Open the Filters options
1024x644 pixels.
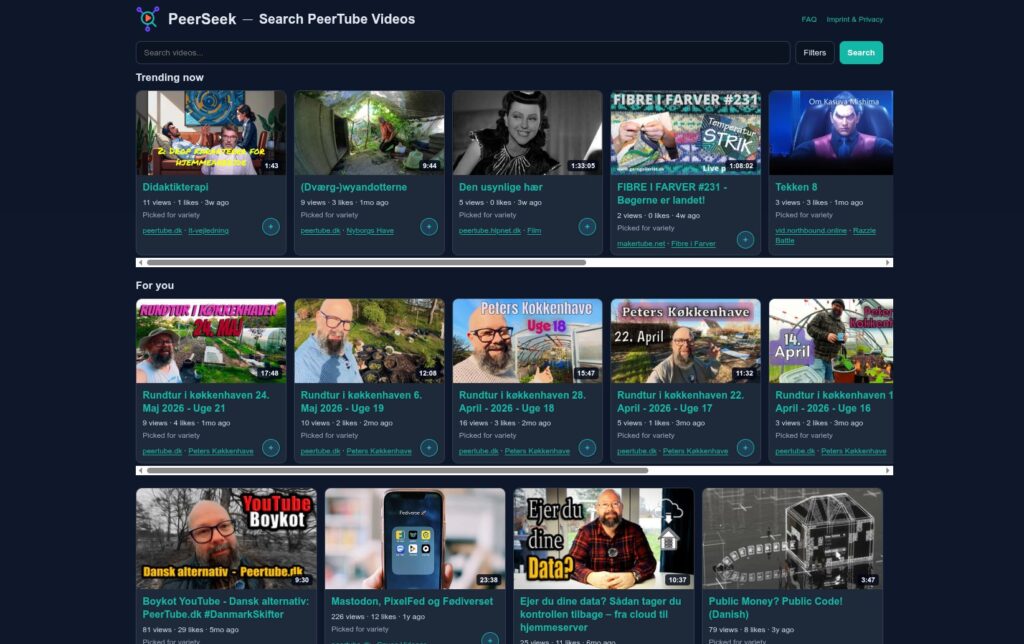point(814,53)
